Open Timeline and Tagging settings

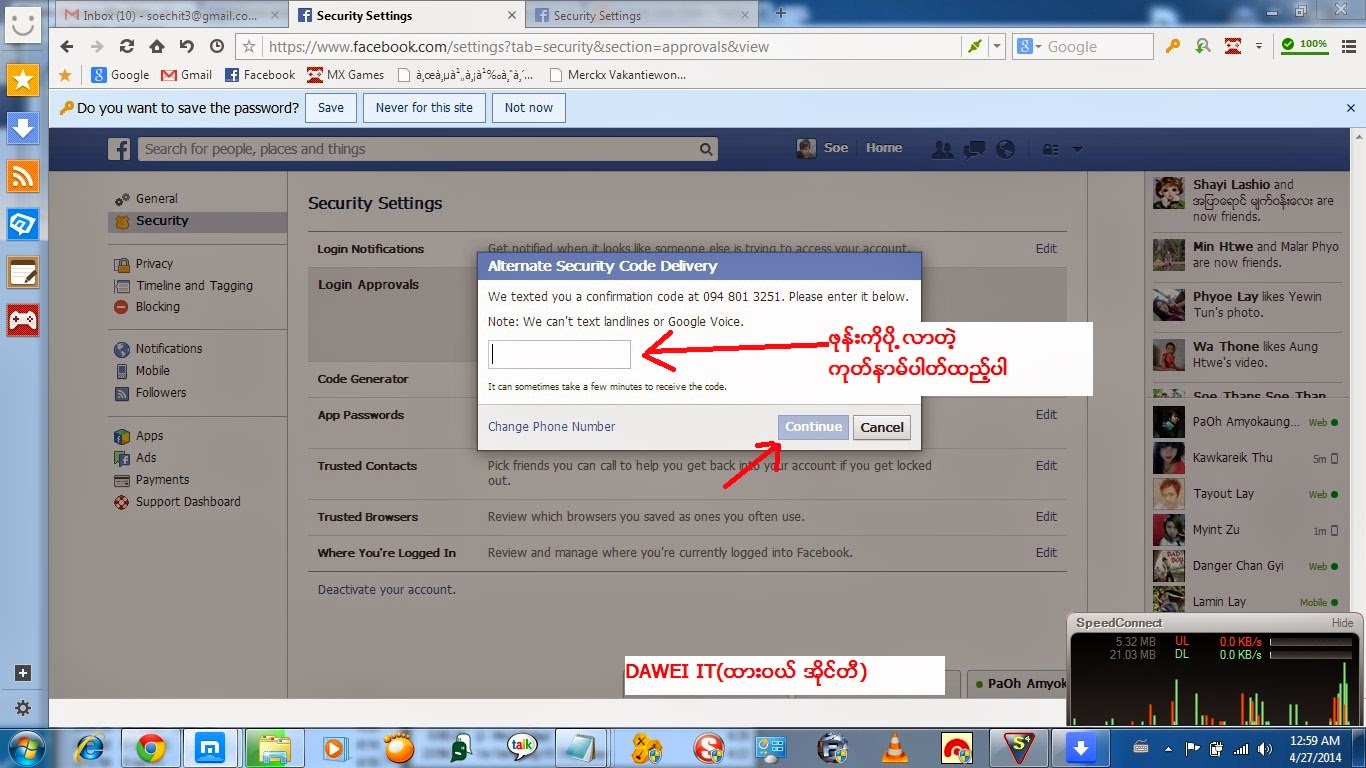point(195,285)
